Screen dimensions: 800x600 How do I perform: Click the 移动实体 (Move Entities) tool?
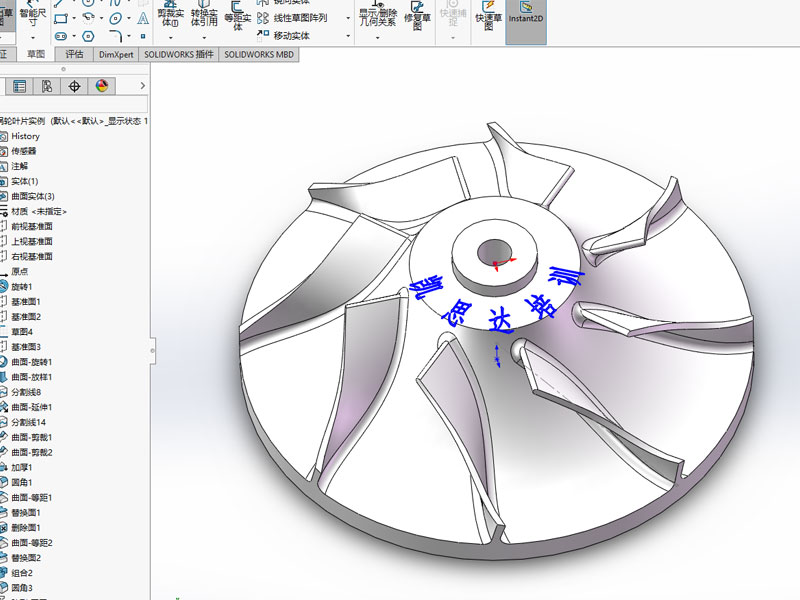(x=291, y=35)
